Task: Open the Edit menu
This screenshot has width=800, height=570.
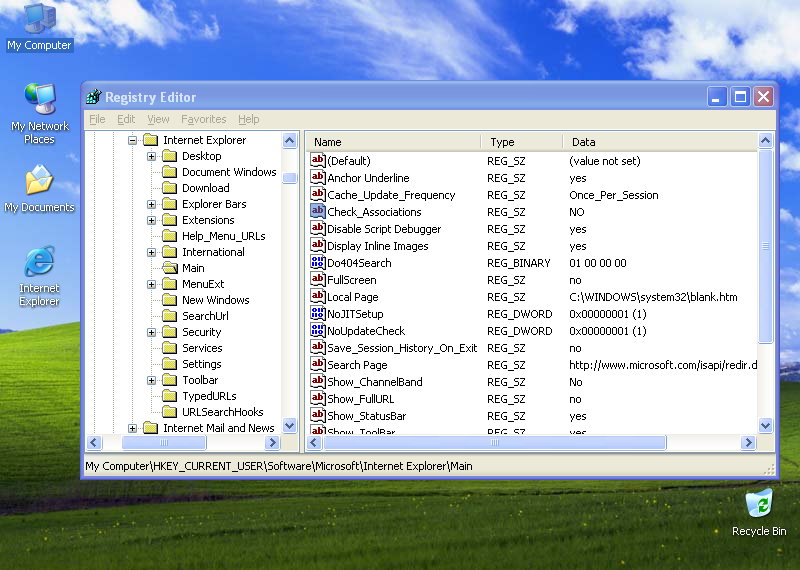Action: tap(126, 119)
